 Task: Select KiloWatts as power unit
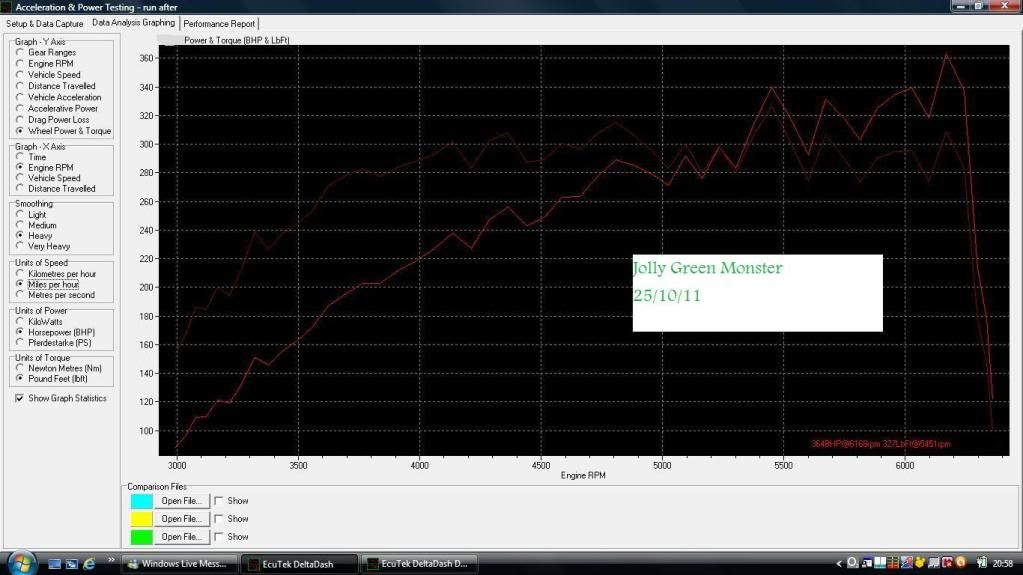(20, 321)
